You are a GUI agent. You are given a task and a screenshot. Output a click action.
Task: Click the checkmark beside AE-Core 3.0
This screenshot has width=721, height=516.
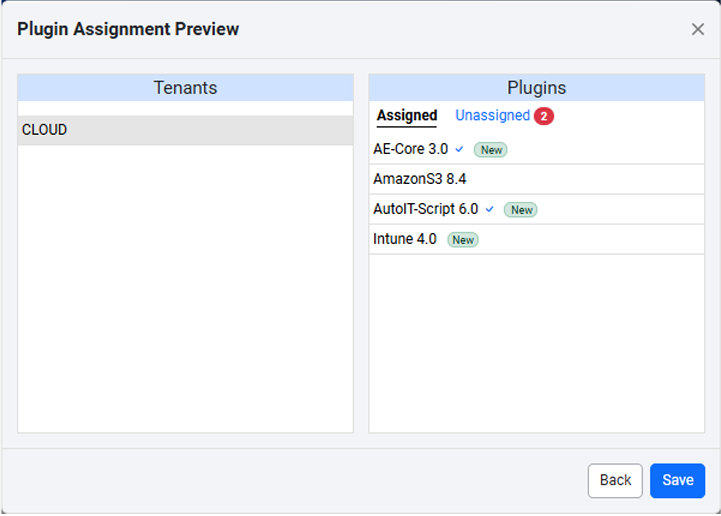(x=459, y=149)
